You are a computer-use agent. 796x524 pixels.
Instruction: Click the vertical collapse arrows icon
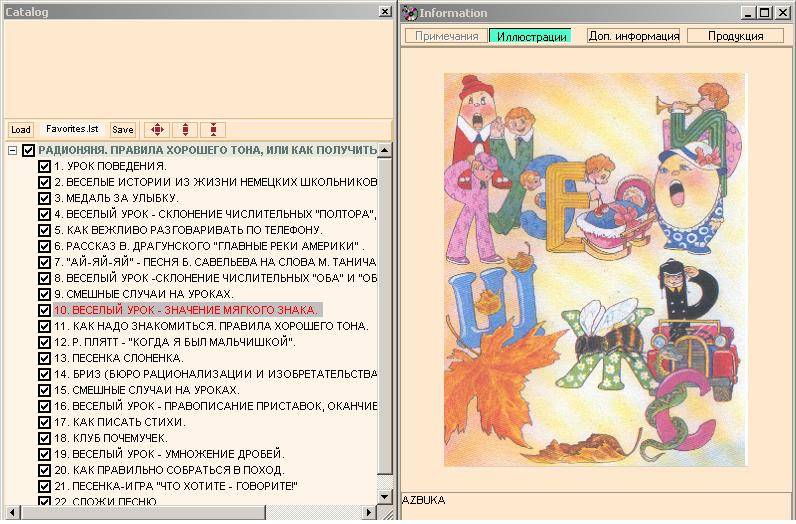(213, 129)
